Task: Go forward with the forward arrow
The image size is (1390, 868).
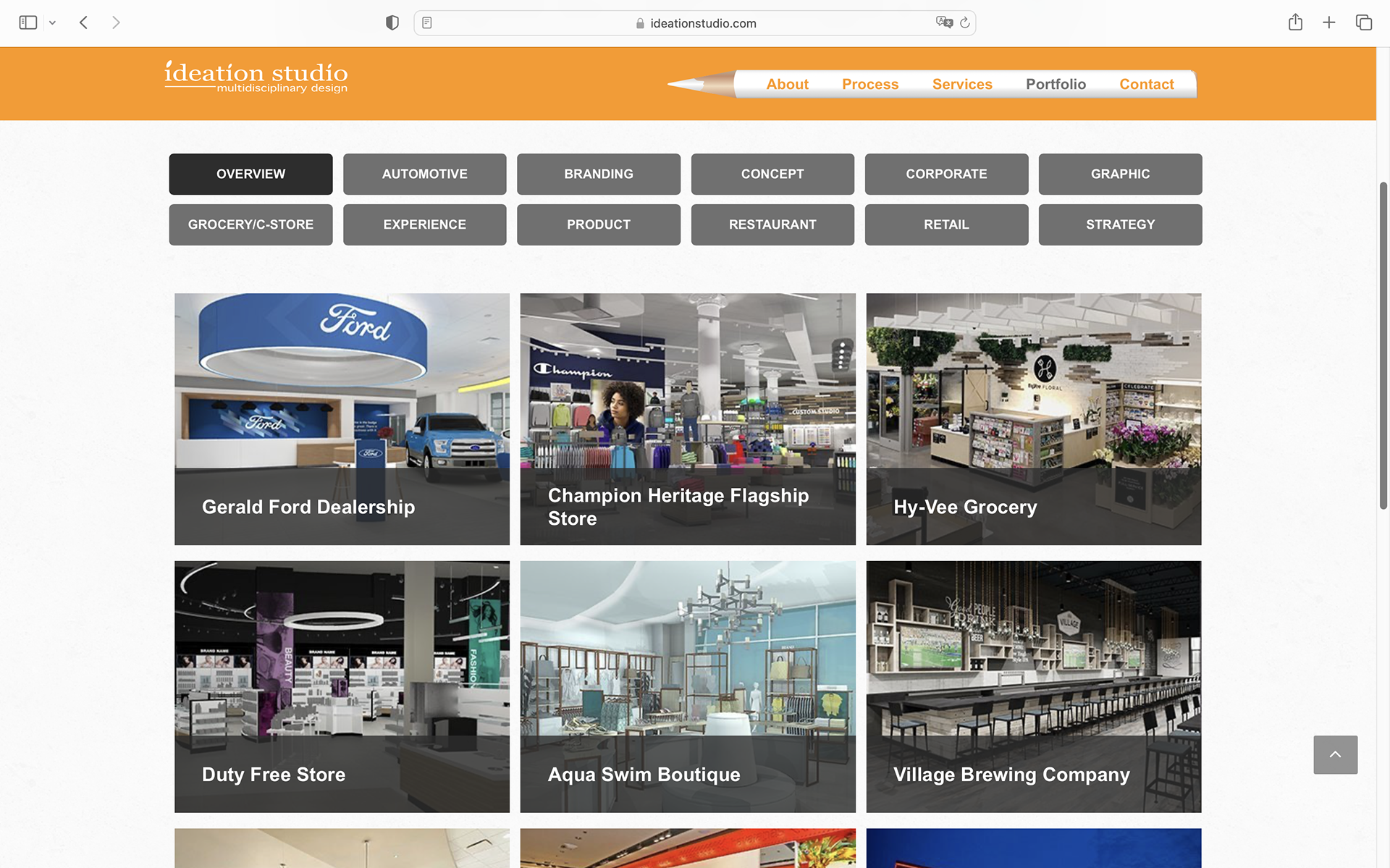Action: [x=116, y=22]
